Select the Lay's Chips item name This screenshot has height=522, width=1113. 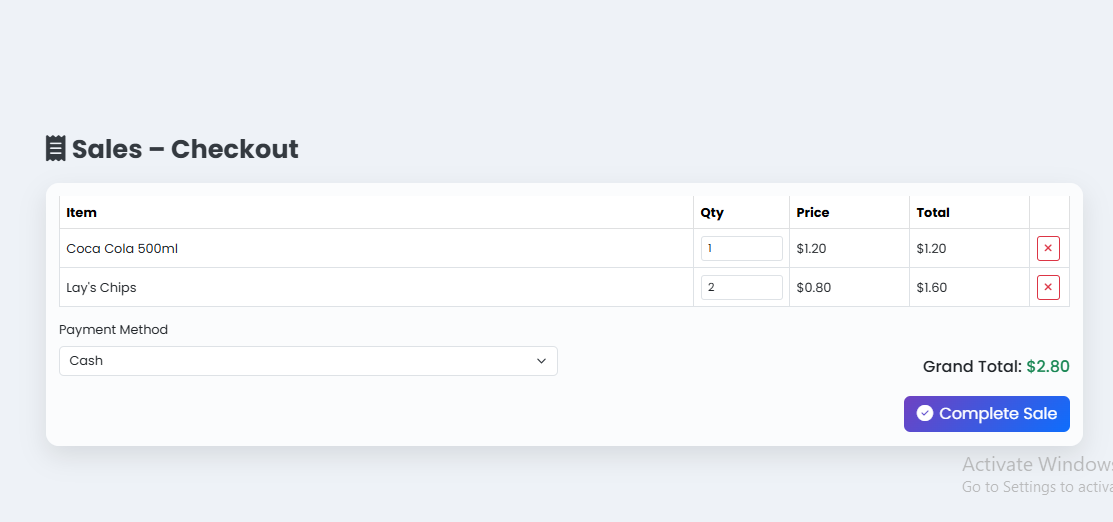pos(101,287)
